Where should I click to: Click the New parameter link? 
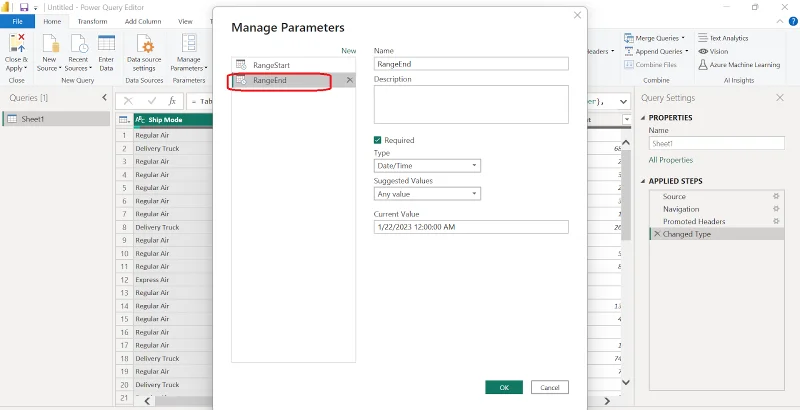coord(348,51)
